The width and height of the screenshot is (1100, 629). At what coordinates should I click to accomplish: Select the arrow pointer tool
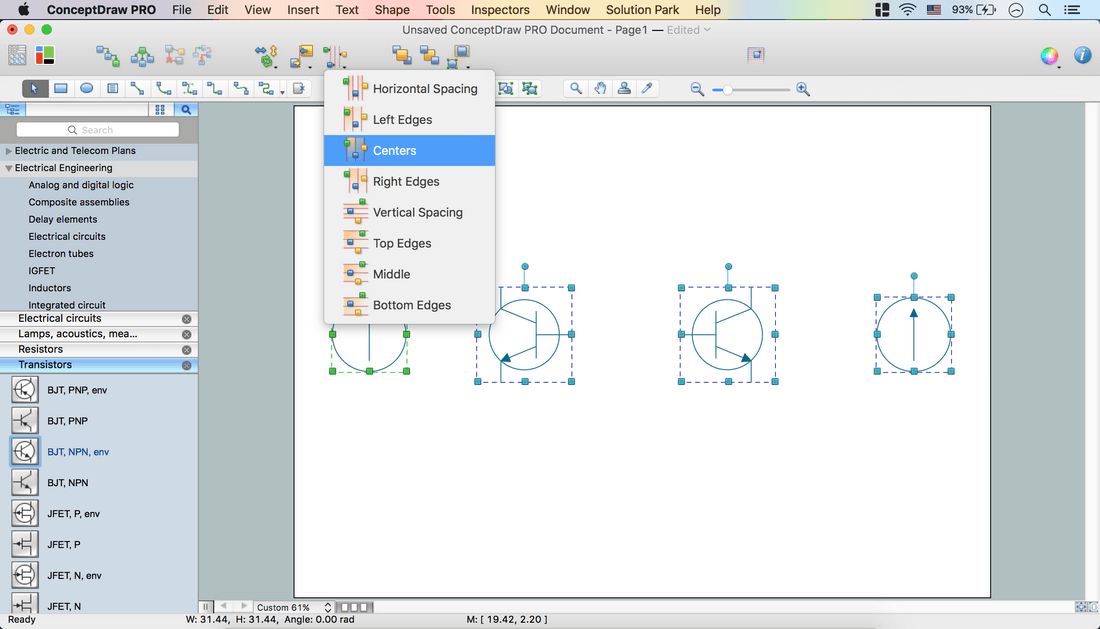tap(35, 88)
